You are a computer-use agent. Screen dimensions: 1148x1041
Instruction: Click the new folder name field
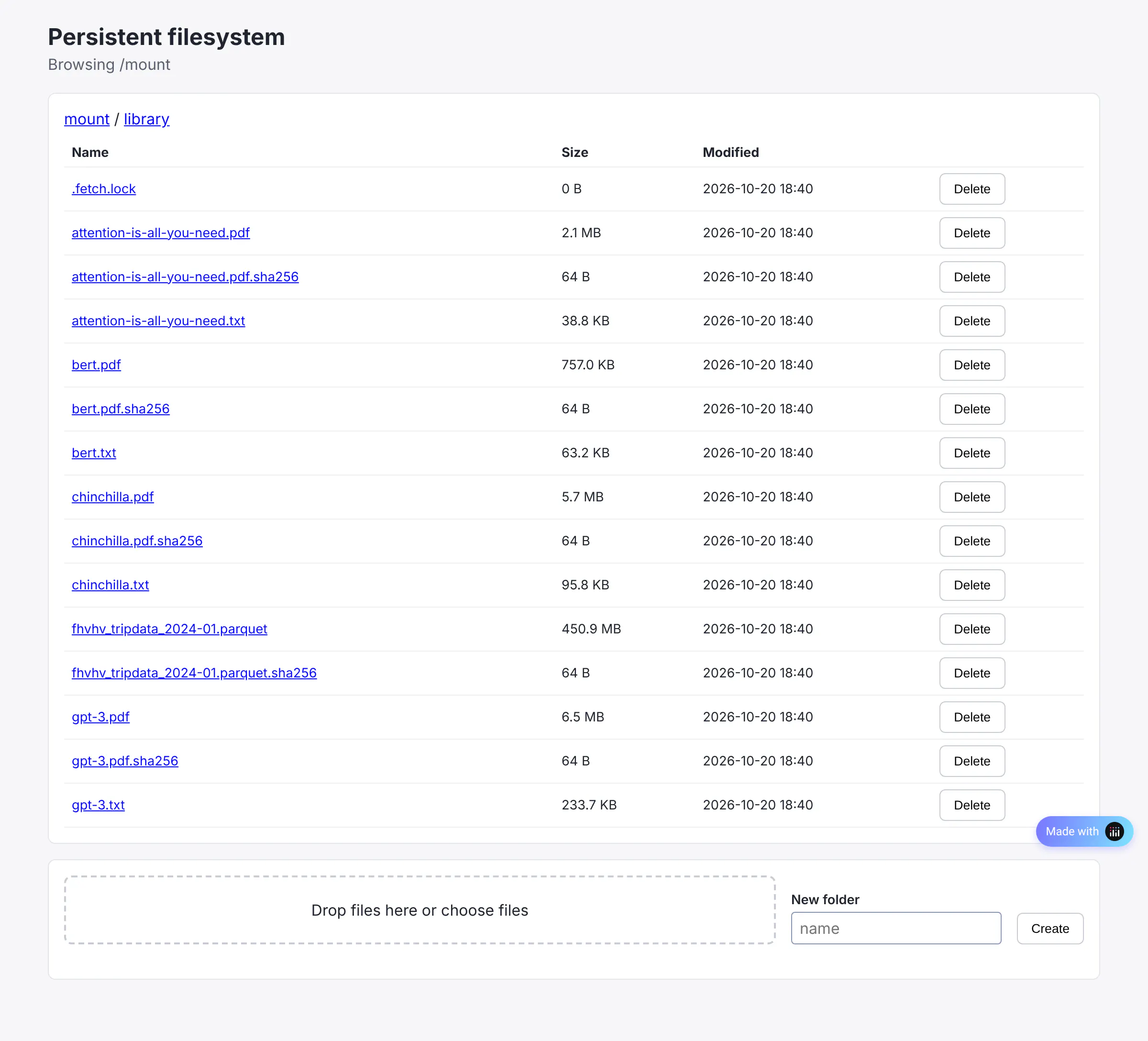tap(896, 929)
